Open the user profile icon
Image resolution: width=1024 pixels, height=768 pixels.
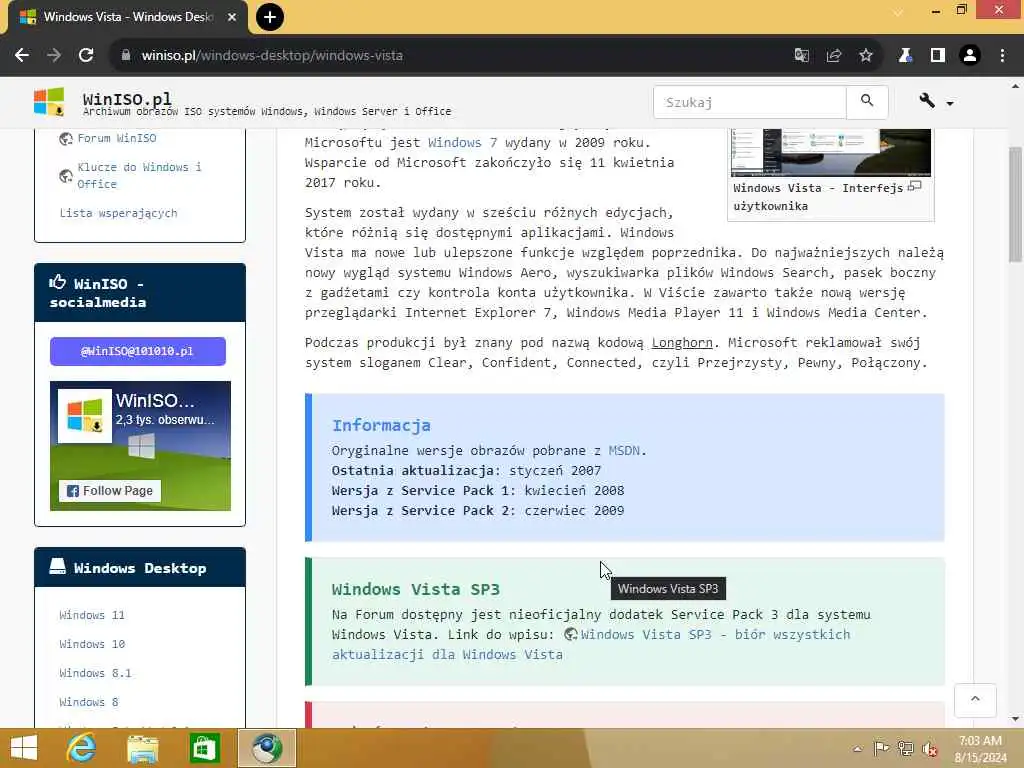pyautogui.click(x=970, y=56)
